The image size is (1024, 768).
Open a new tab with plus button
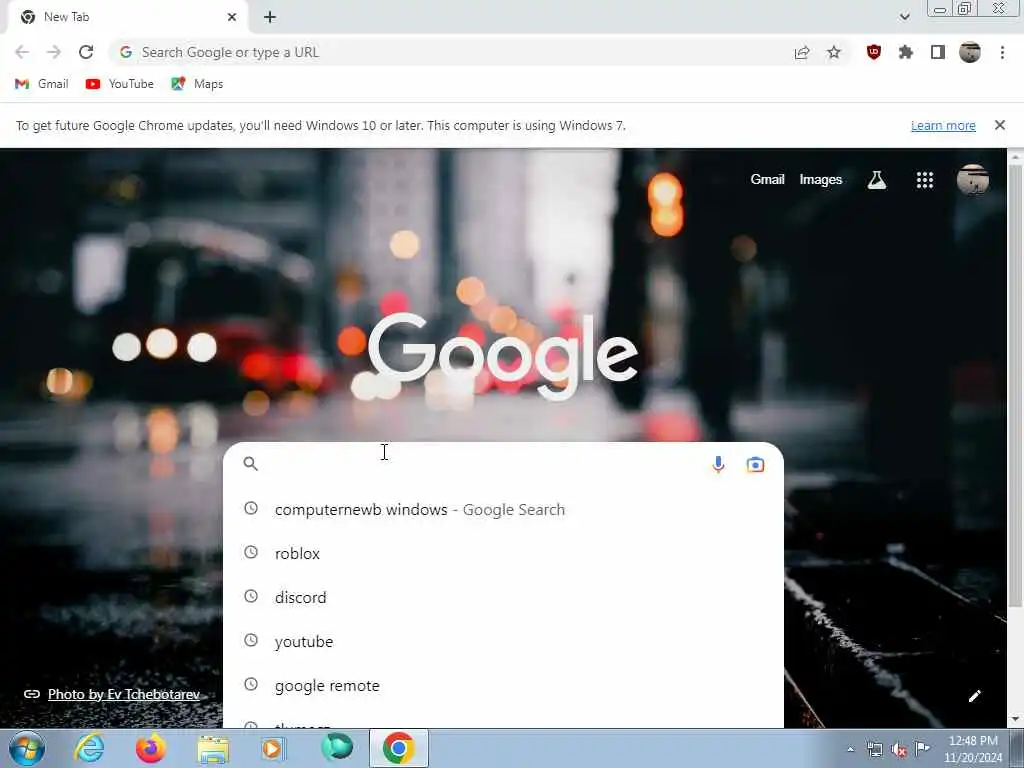(x=270, y=17)
